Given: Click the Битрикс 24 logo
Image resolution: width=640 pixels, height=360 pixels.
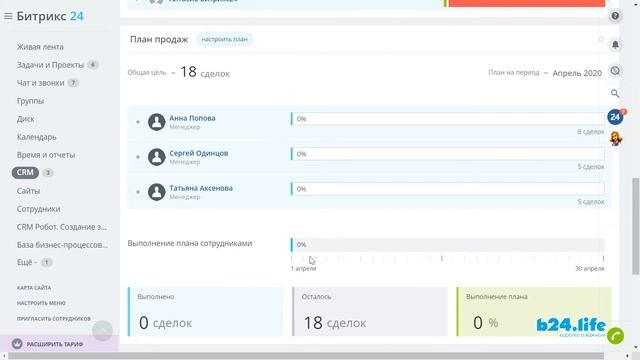Looking at the screenshot, I should [x=50, y=16].
